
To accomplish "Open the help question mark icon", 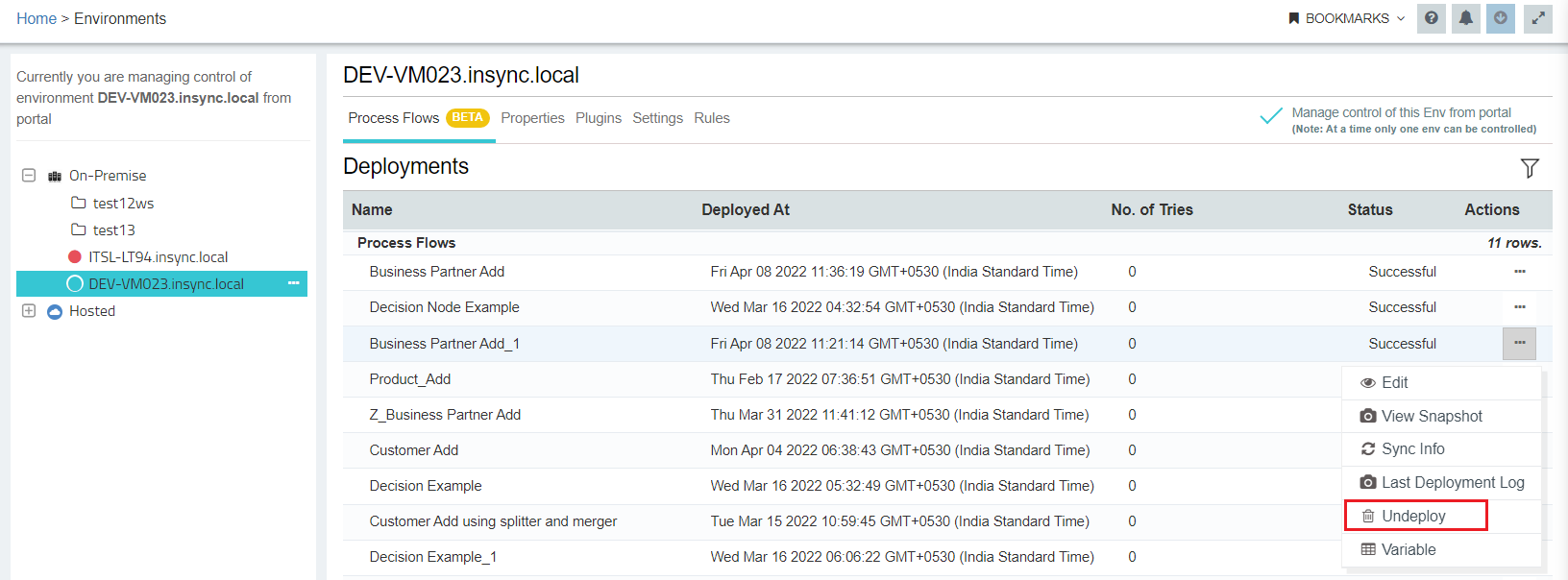I will point(1432,18).
